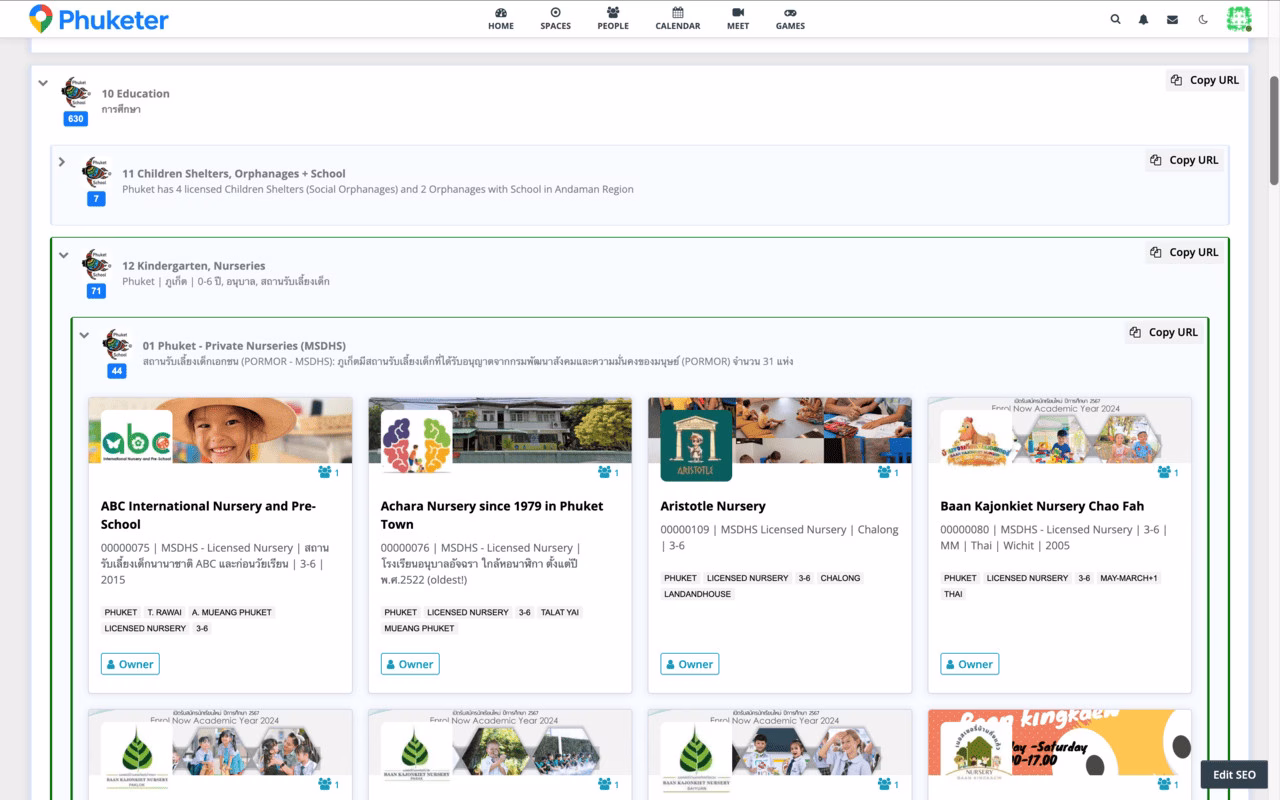Open the notifications bell

(x=1144, y=19)
